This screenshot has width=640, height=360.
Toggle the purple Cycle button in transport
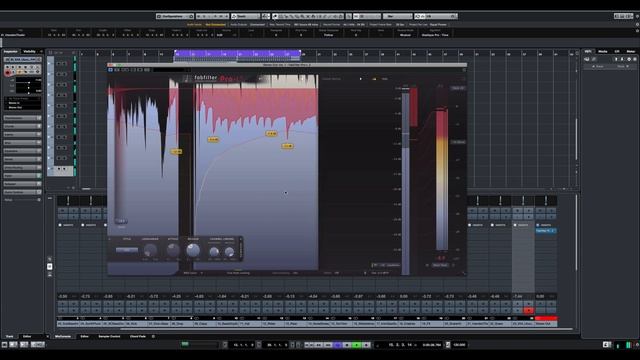pos(337,345)
